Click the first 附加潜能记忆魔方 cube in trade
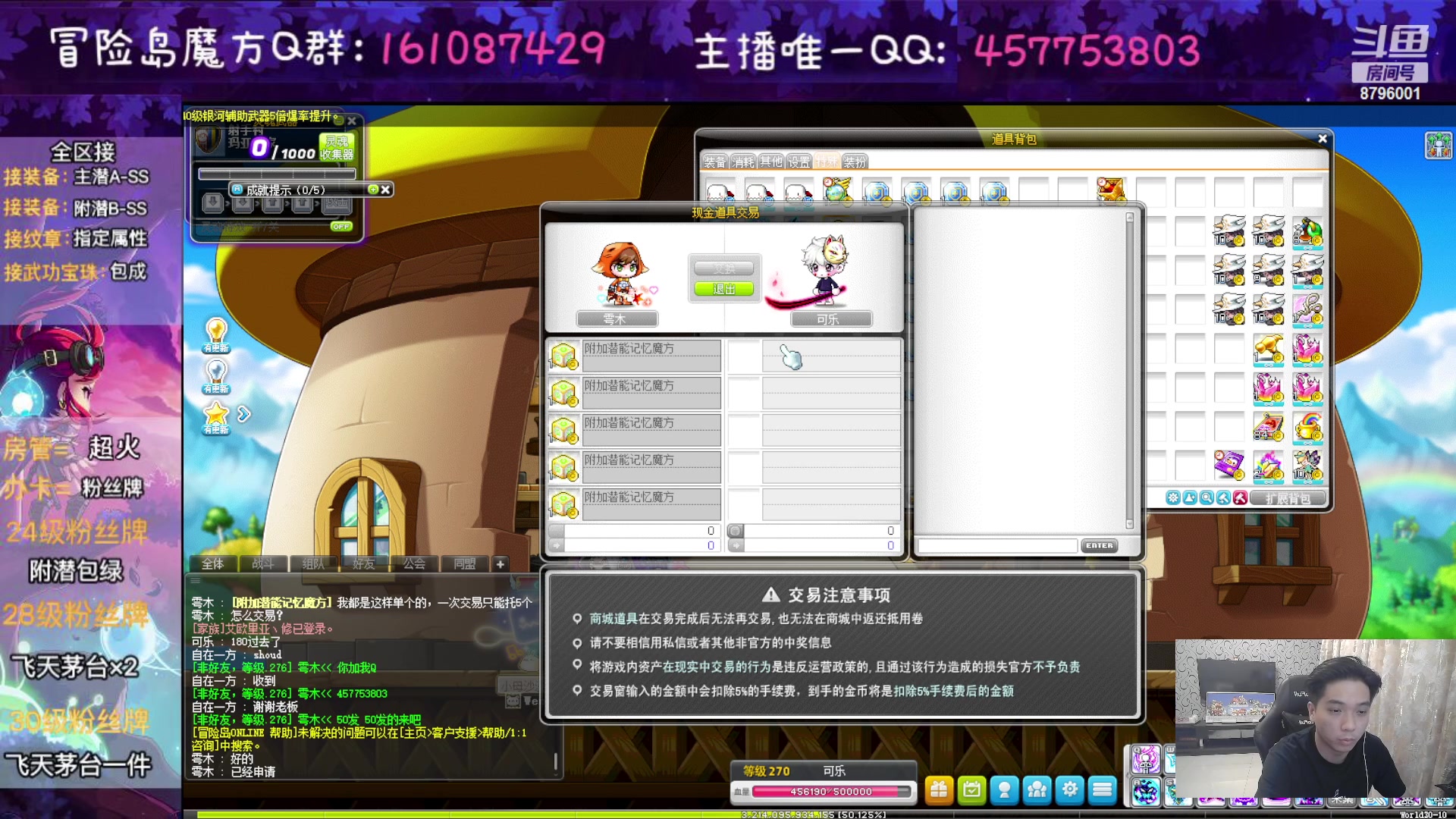This screenshot has height=819, width=1456. pos(563,356)
